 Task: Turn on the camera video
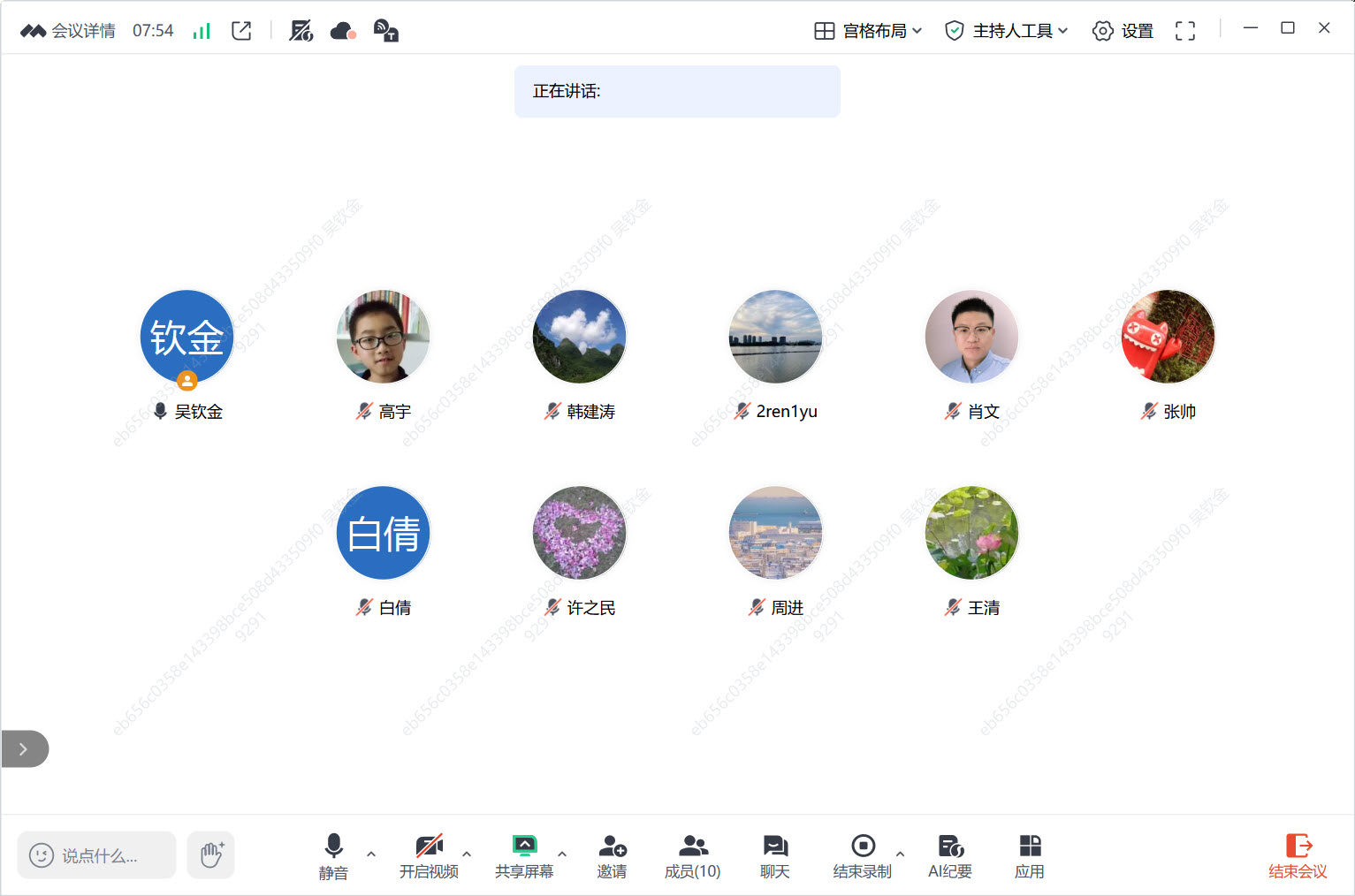[429, 855]
